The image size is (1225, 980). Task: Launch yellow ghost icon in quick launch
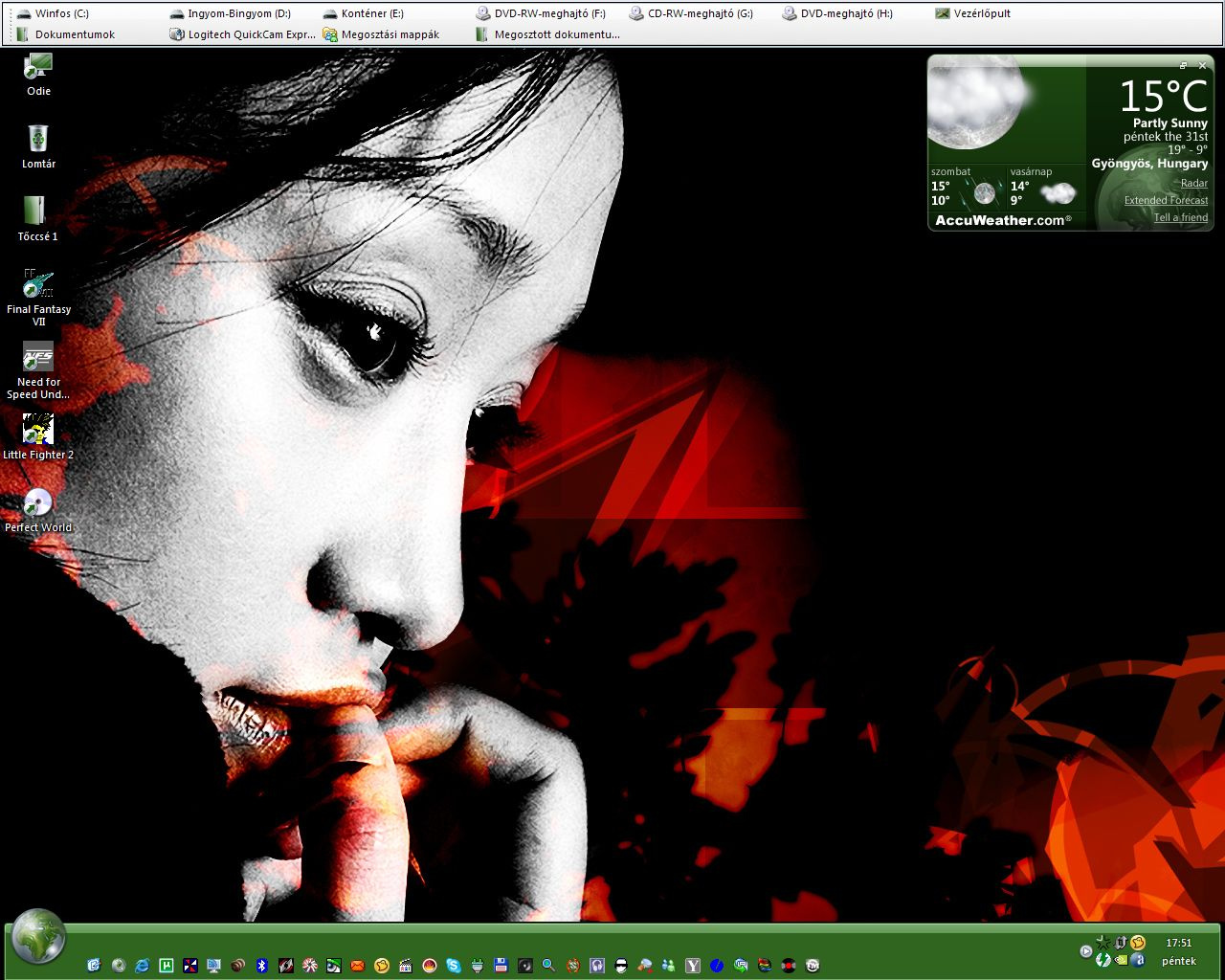[381, 966]
